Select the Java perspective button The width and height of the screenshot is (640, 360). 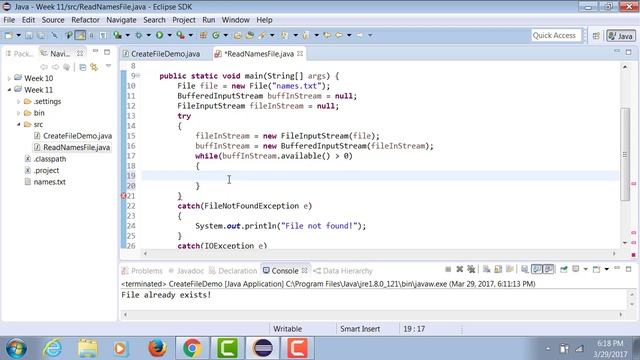621,36
